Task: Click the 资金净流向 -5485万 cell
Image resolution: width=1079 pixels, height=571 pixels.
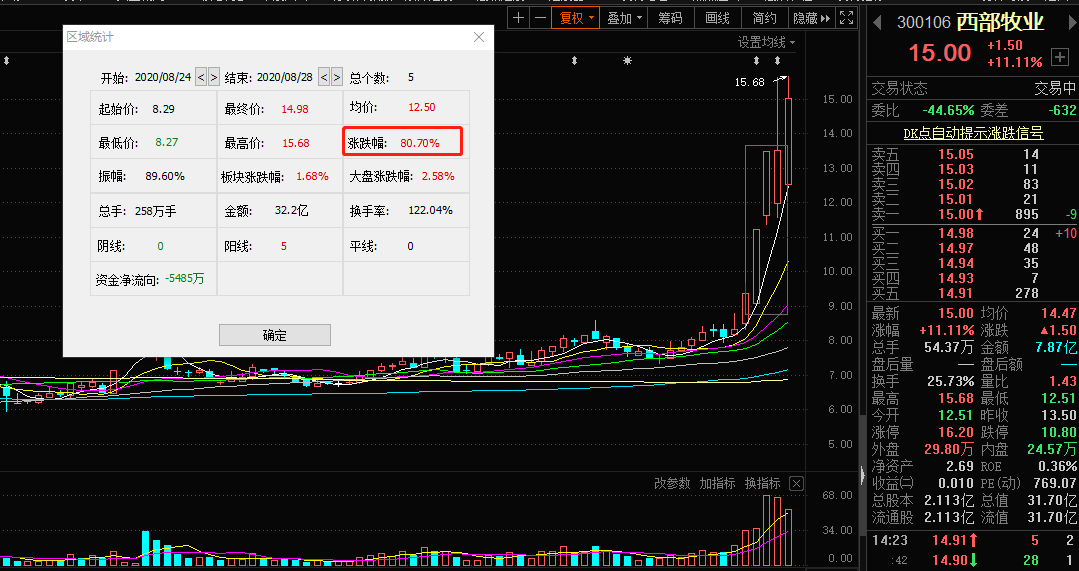Action: pos(153,279)
